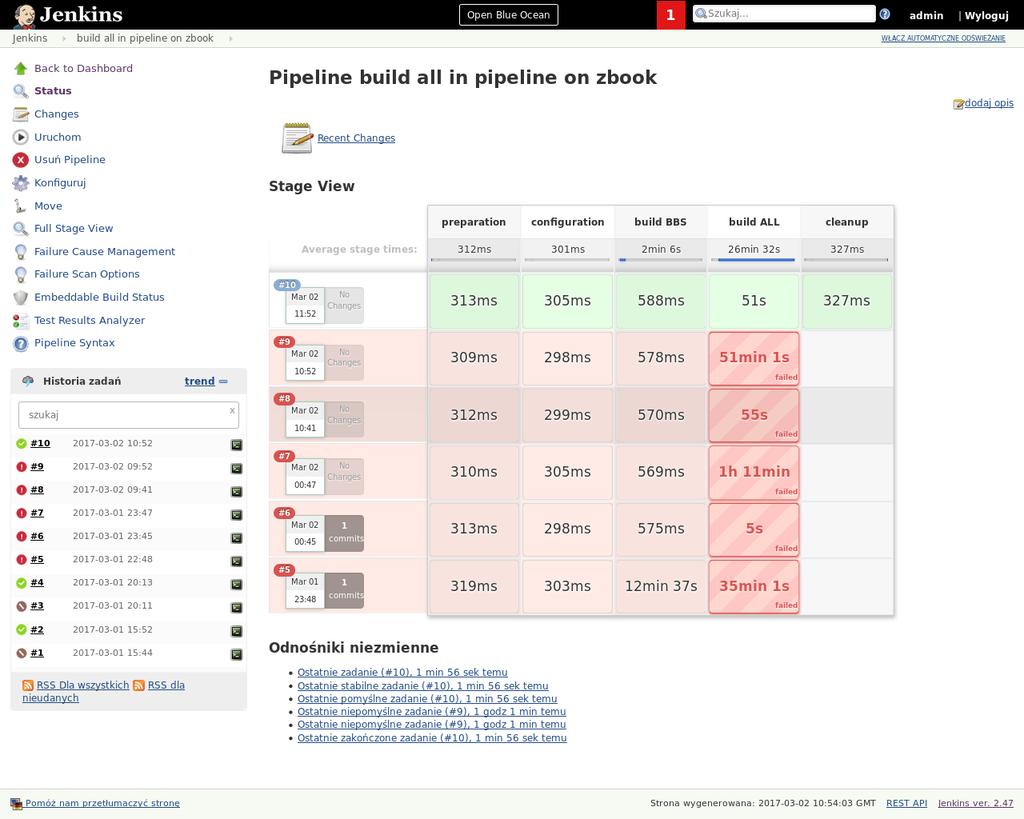Click Pomóż nam przetłumaczyć stronę link
Viewport: 1024px width, 819px height.
tap(102, 803)
